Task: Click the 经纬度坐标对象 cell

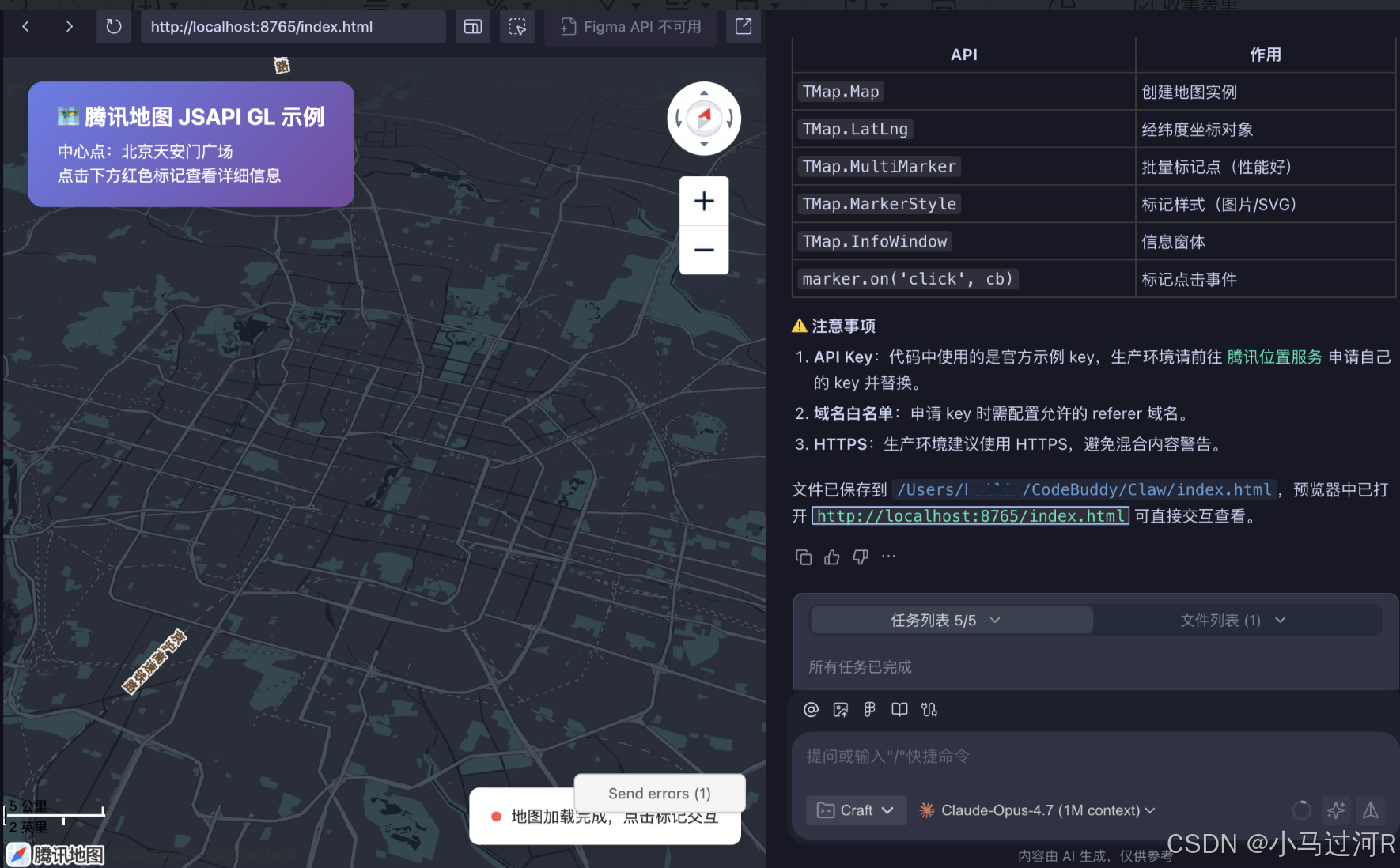Action: pyautogui.click(x=1266, y=129)
